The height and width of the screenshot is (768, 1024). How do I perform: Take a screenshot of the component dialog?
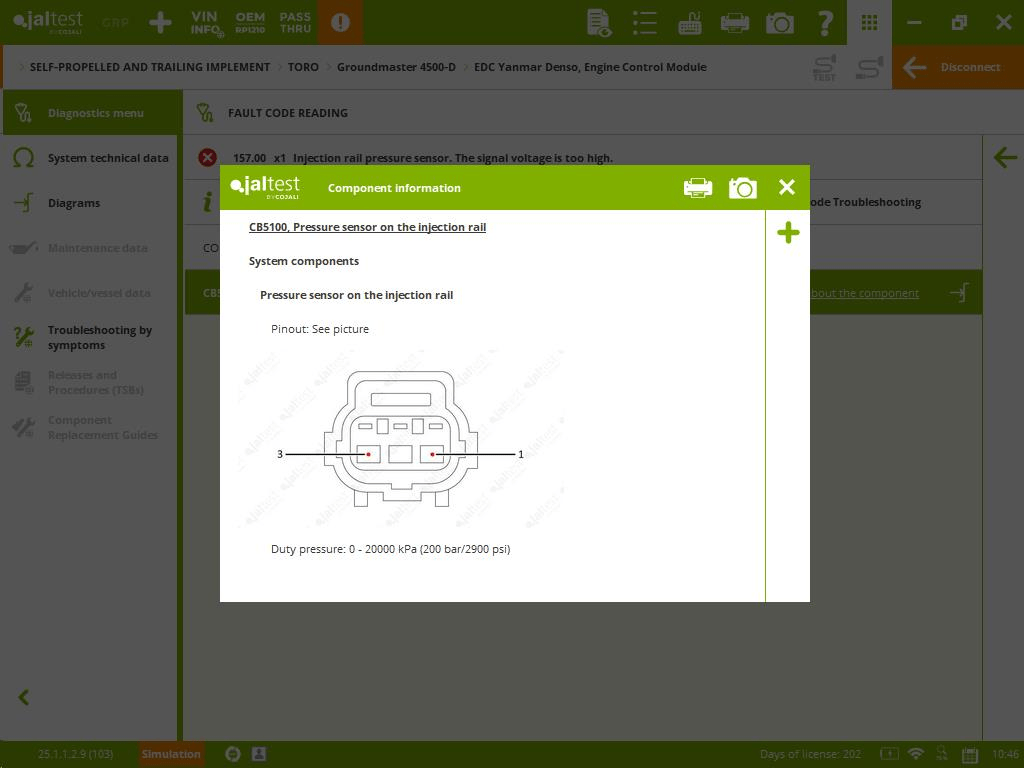(742, 188)
